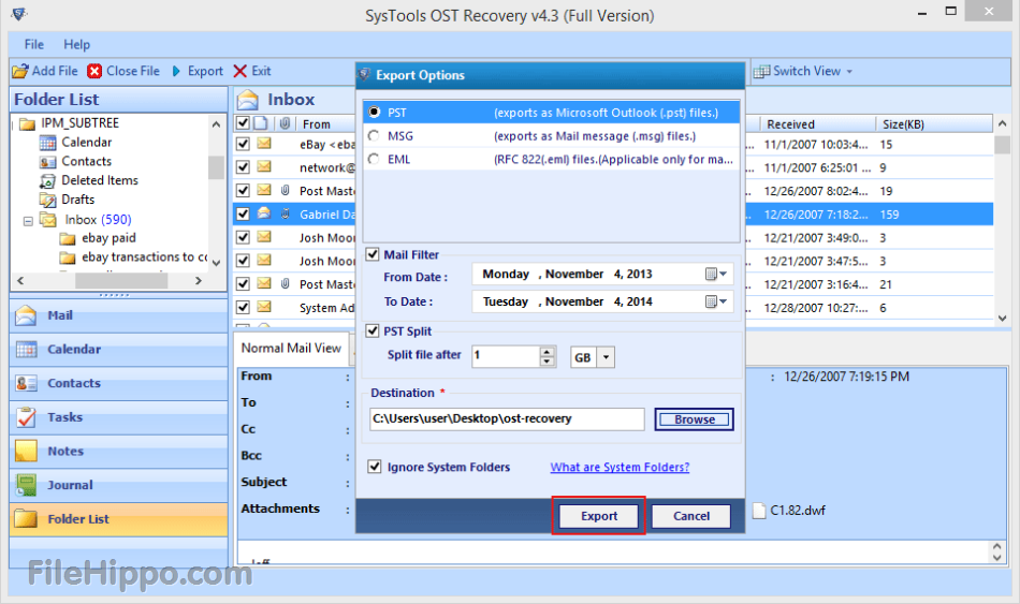Click the Close File red icon
The image size is (1020, 604).
click(x=95, y=71)
